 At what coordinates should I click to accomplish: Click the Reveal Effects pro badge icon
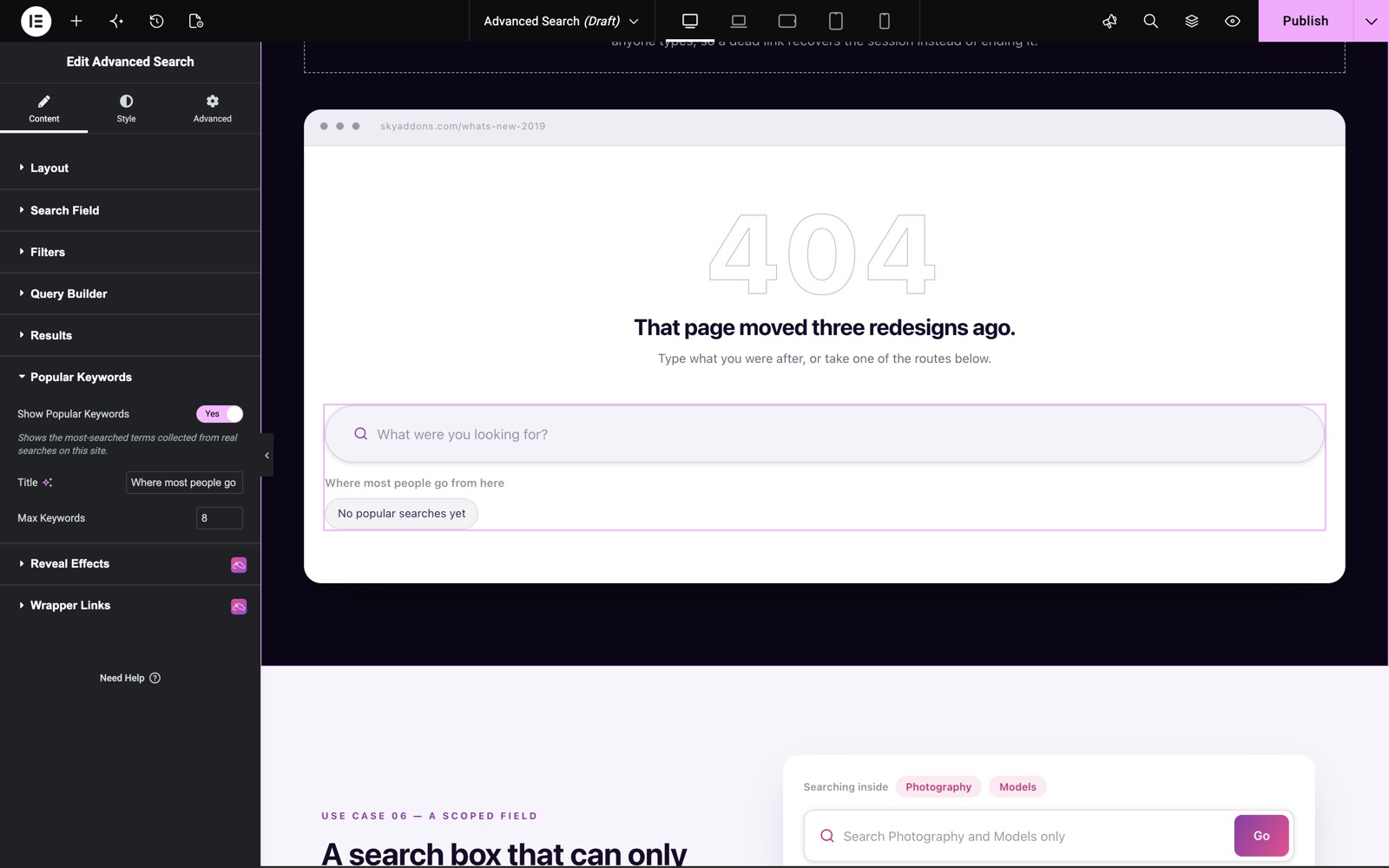pyautogui.click(x=239, y=564)
